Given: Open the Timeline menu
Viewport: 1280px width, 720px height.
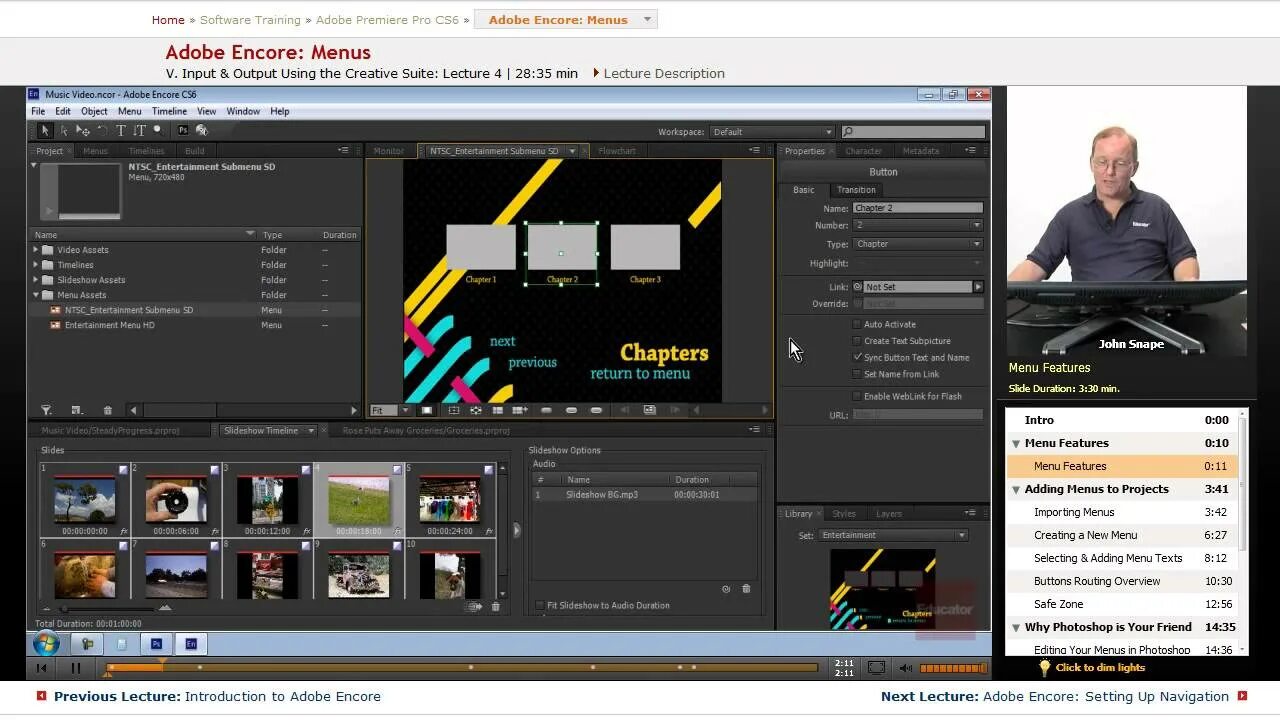Looking at the screenshot, I should pos(169,111).
